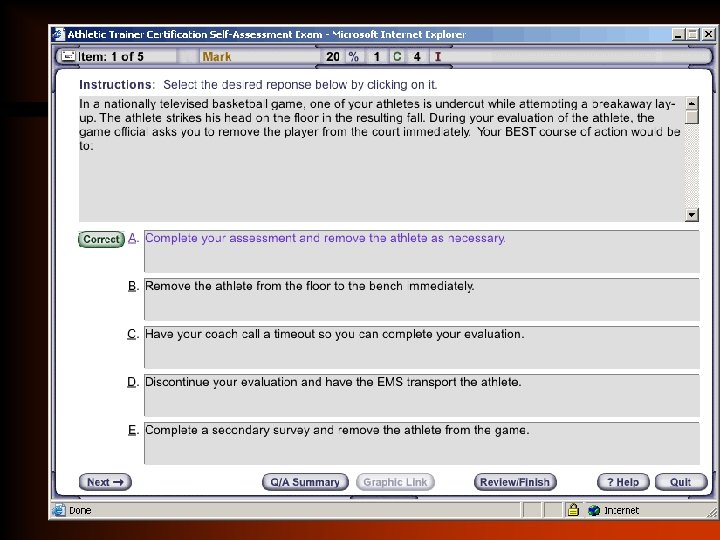
Task: Choose answer B Remove the athlete immediately
Action: tap(422, 299)
